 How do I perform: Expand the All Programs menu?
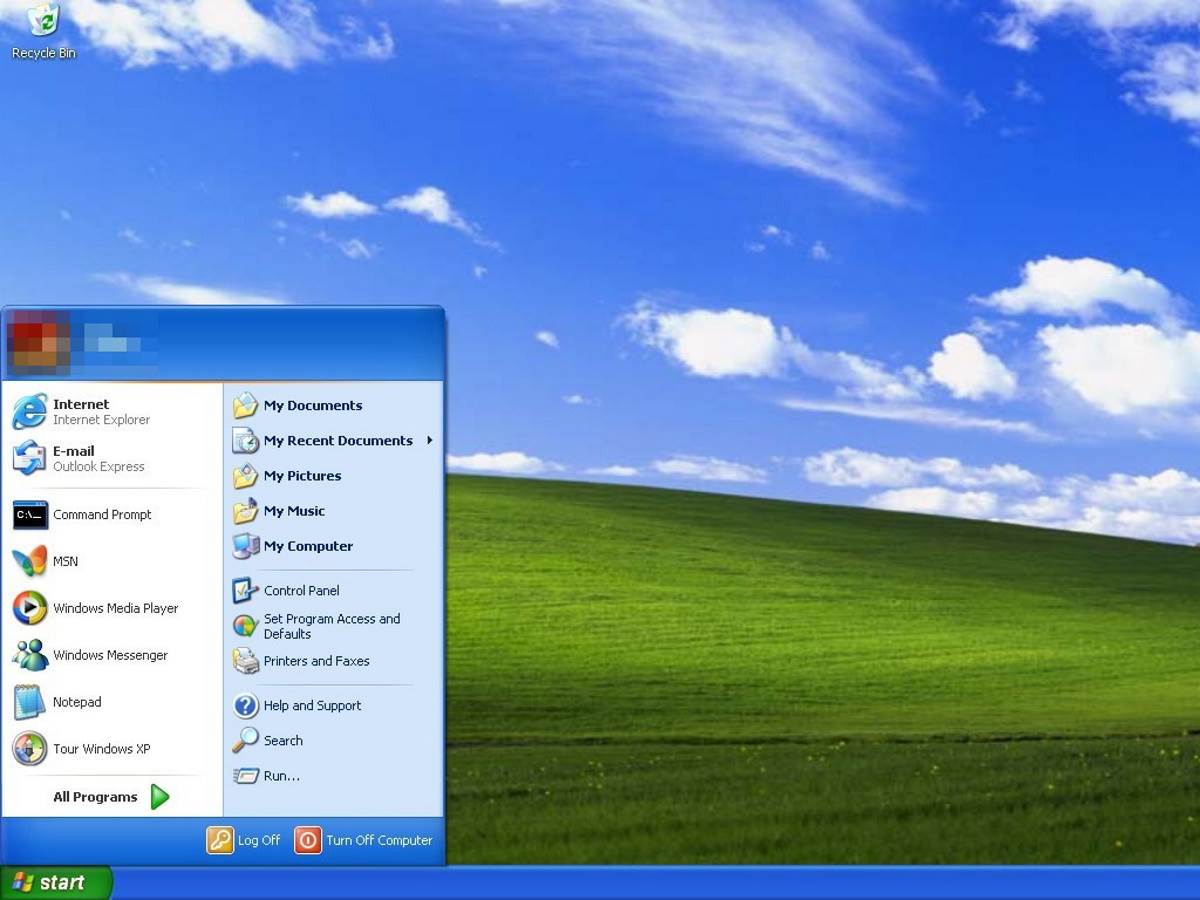click(95, 796)
